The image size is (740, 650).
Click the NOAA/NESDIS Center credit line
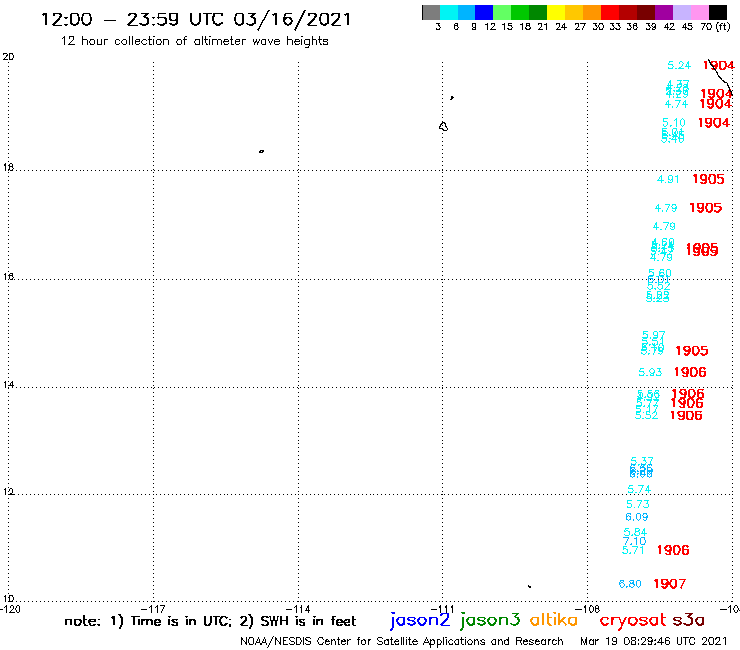(402, 641)
